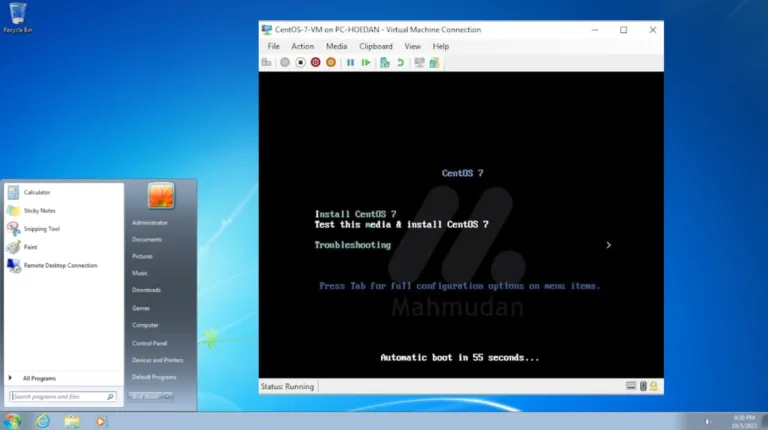768x430 pixels.
Task: Expand Troubleshooting submenu arrow
Action: tap(608, 245)
